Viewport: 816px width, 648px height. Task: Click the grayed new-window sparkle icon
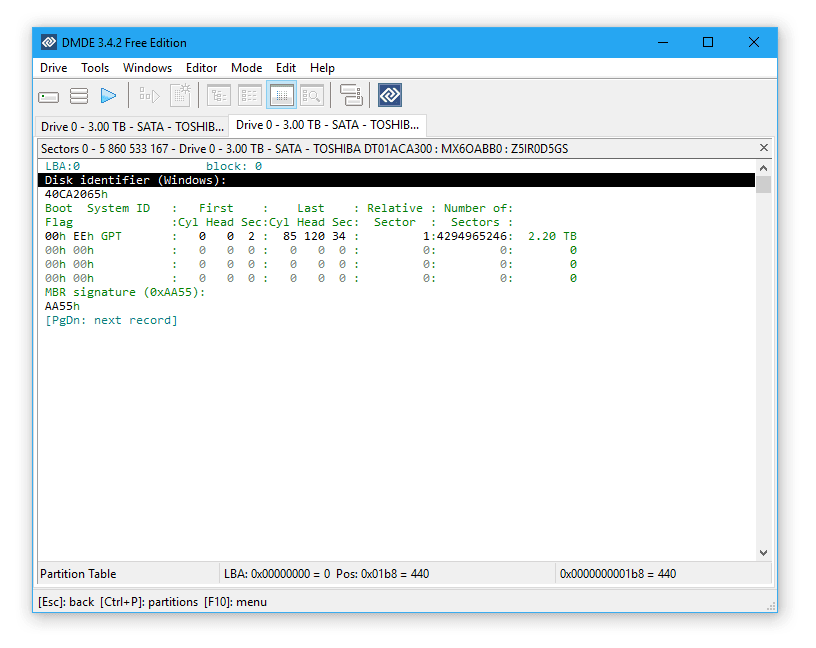point(181,95)
